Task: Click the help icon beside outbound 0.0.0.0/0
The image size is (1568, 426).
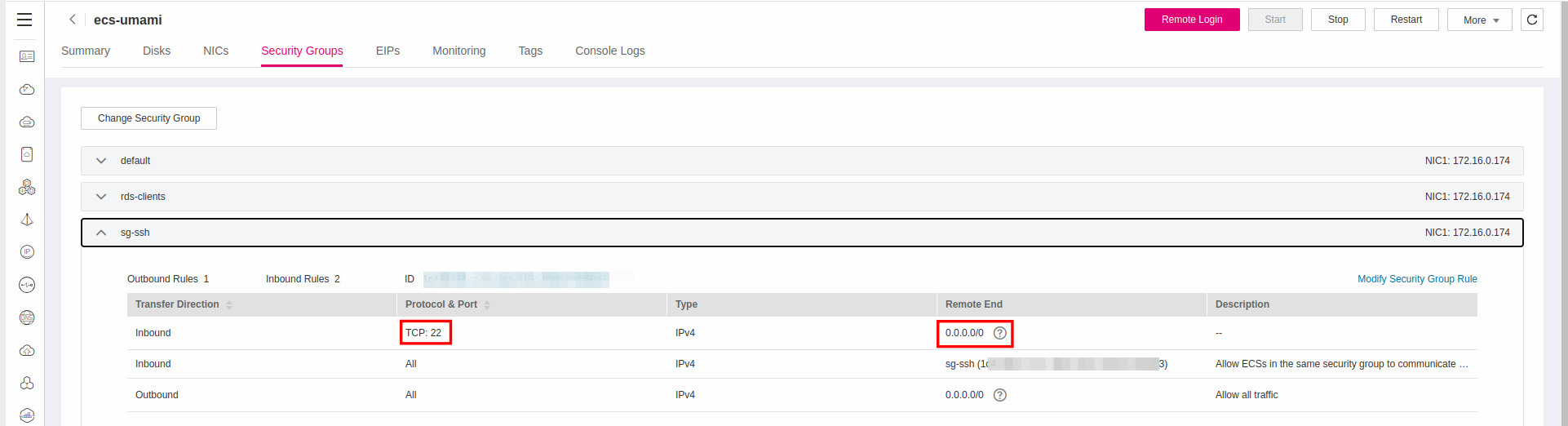Action: (x=999, y=395)
